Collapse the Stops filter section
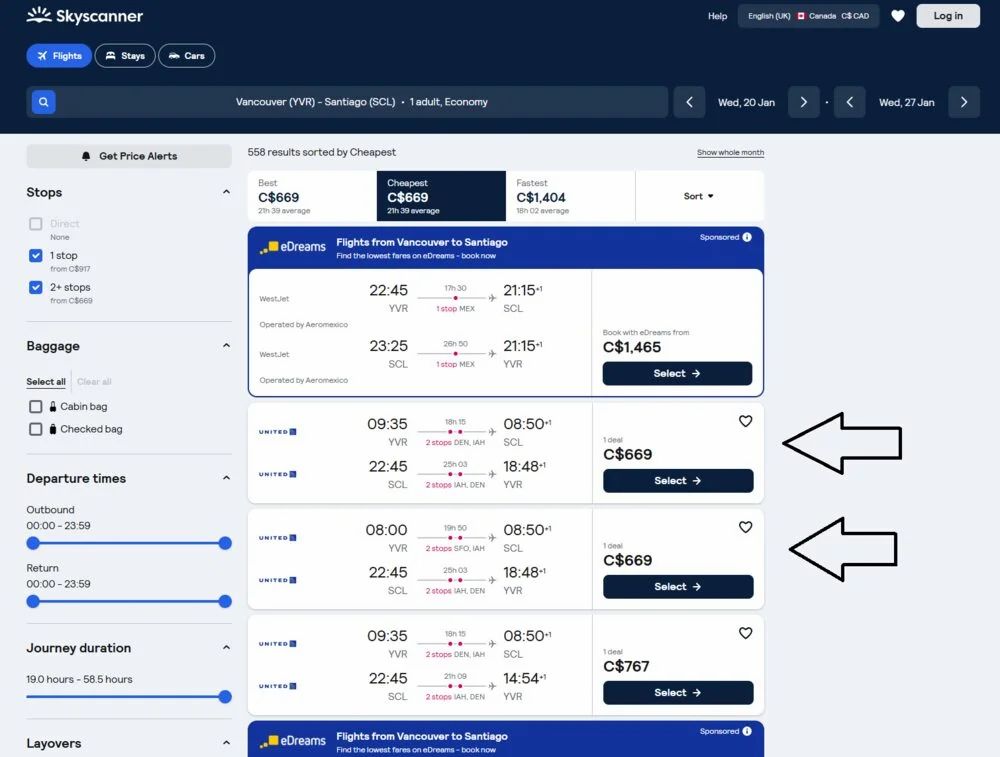 [x=226, y=192]
